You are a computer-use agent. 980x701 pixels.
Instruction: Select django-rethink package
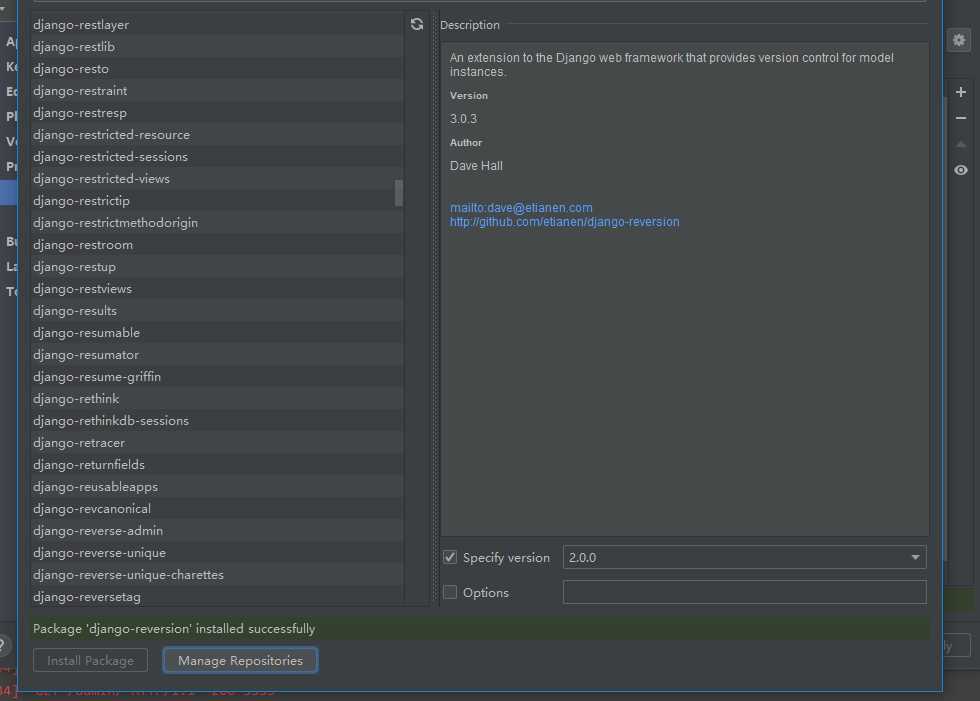[x=217, y=399]
